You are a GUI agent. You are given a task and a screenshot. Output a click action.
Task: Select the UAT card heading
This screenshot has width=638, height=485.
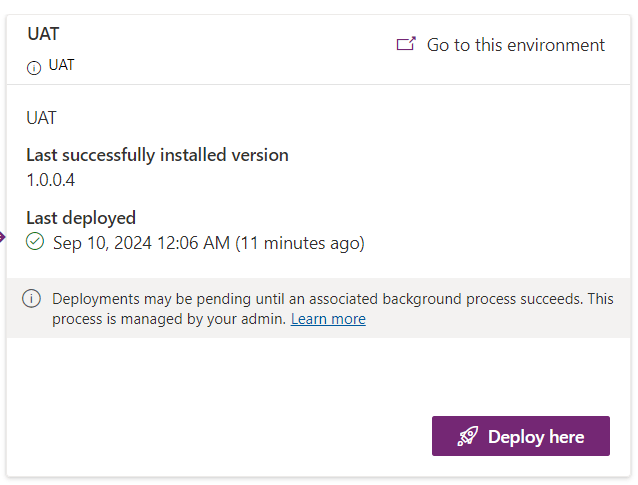pos(43,34)
